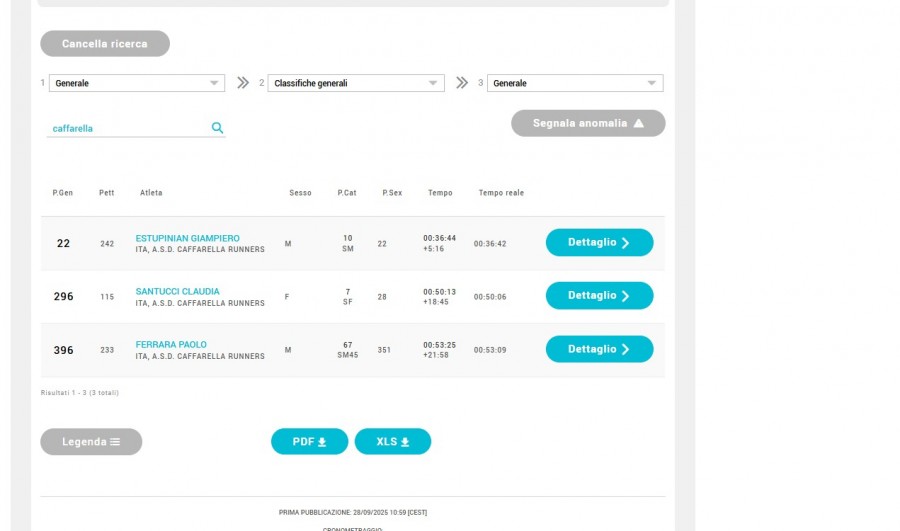Click the search magnifier icon
The height and width of the screenshot is (531, 900).
click(x=217, y=128)
